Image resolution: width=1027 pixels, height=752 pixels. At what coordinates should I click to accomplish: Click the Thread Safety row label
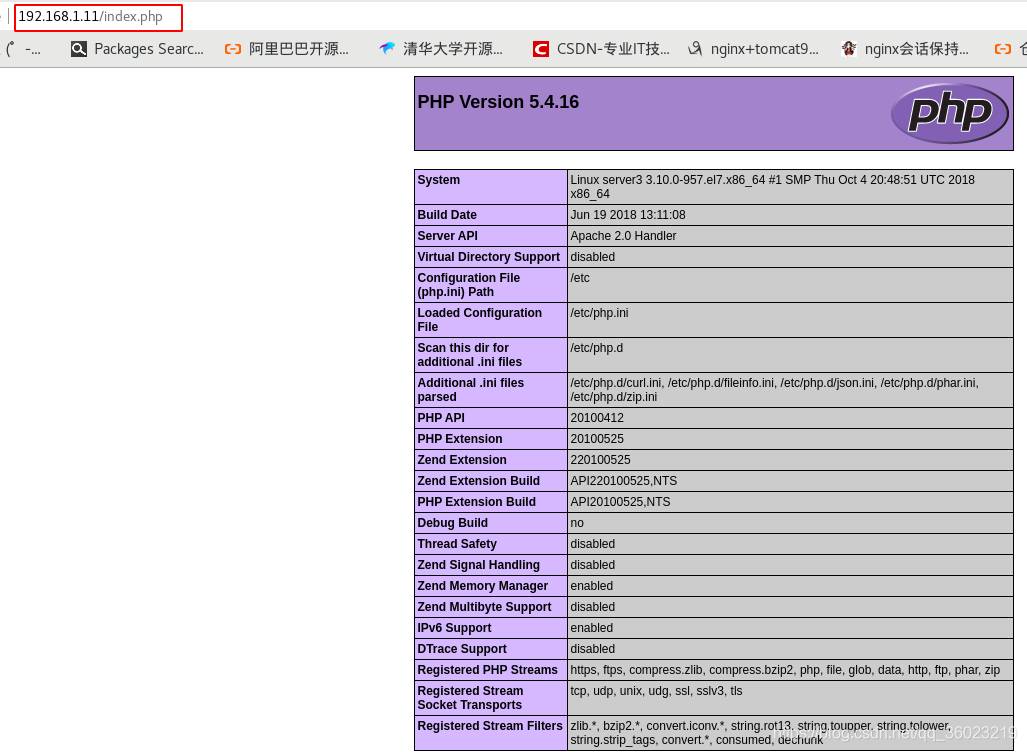[x=456, y=544]
